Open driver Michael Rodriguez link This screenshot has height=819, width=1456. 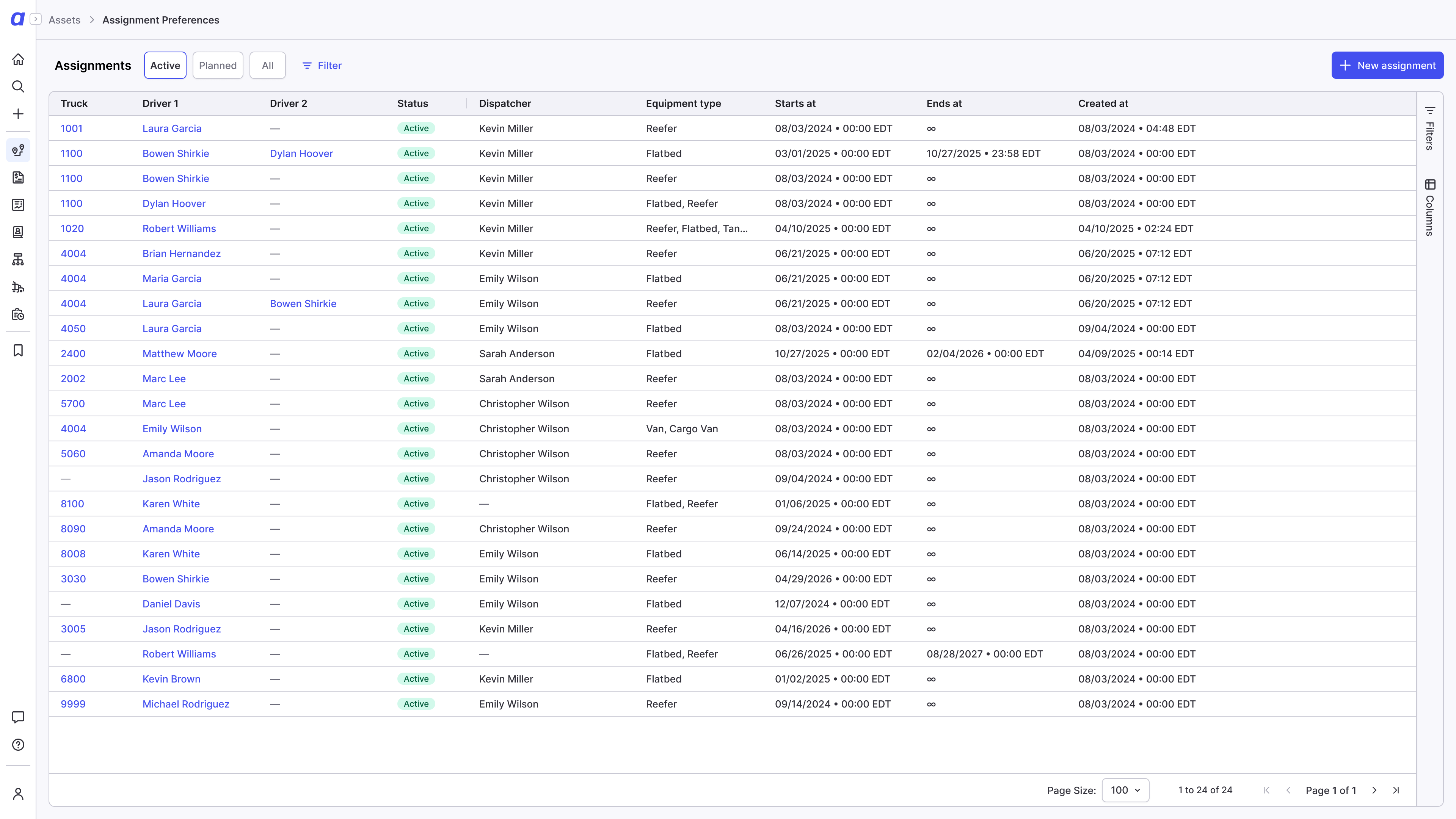[x=185, y=704]
